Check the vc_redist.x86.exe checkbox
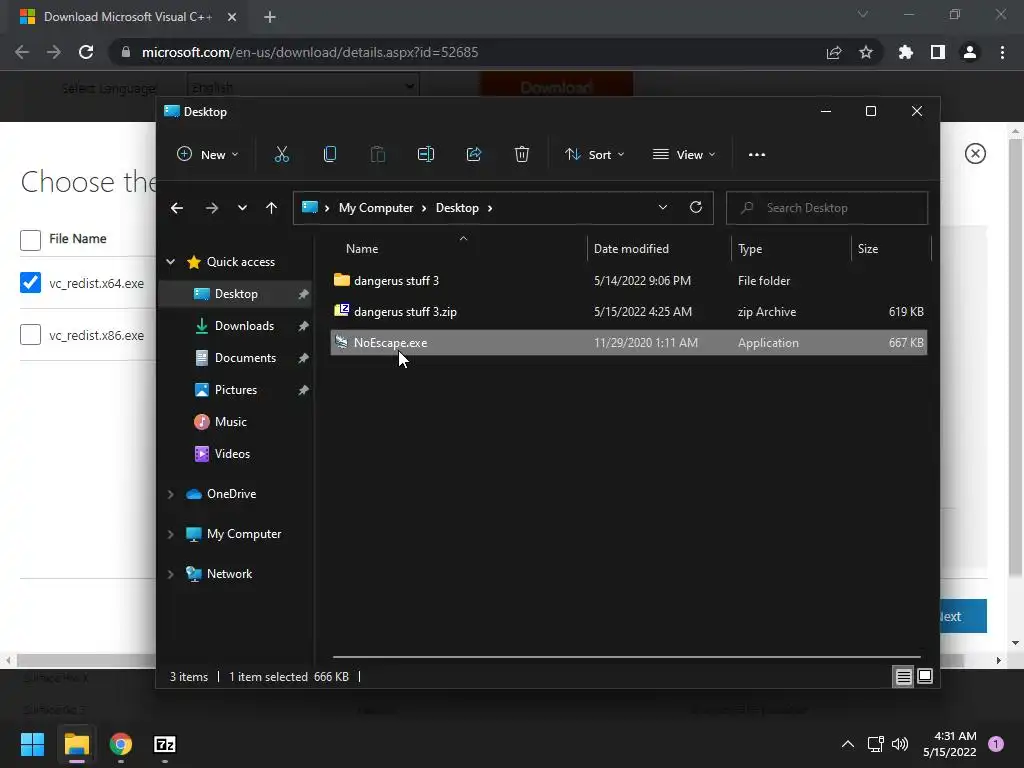The height and width of the screenshot is (768, 1024). [x=30, y=334]
